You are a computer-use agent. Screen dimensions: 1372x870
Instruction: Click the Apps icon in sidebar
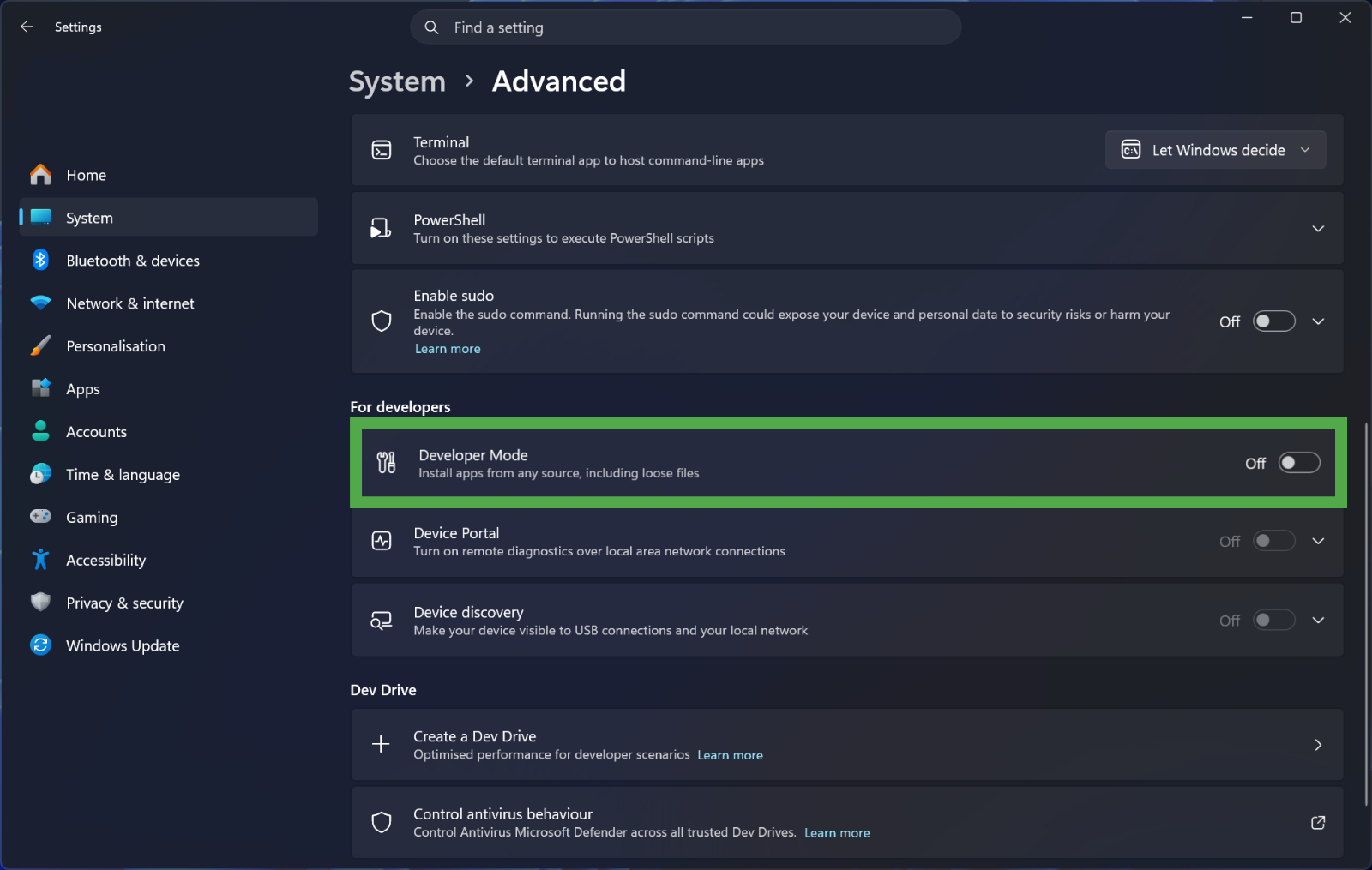40,388
